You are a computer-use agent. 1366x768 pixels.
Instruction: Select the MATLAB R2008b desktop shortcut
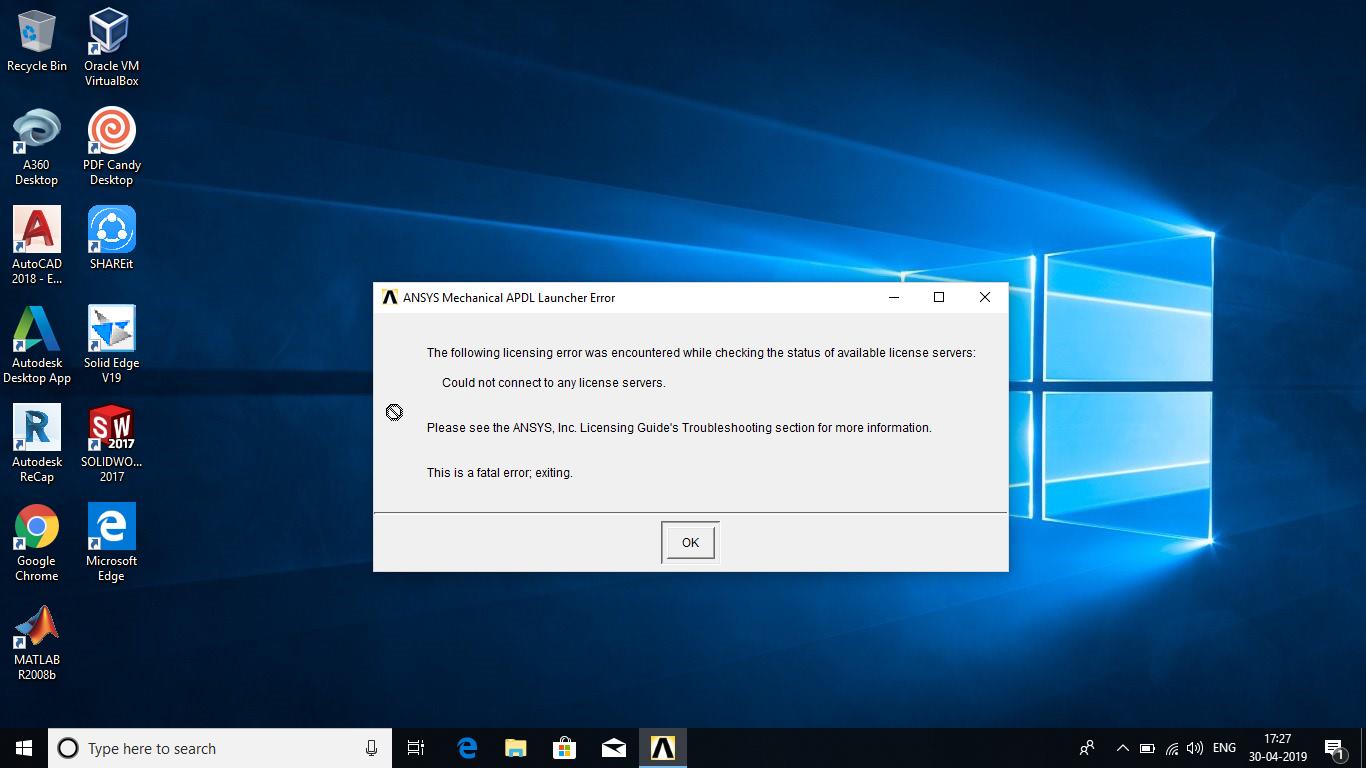click(x=37, y=642)
